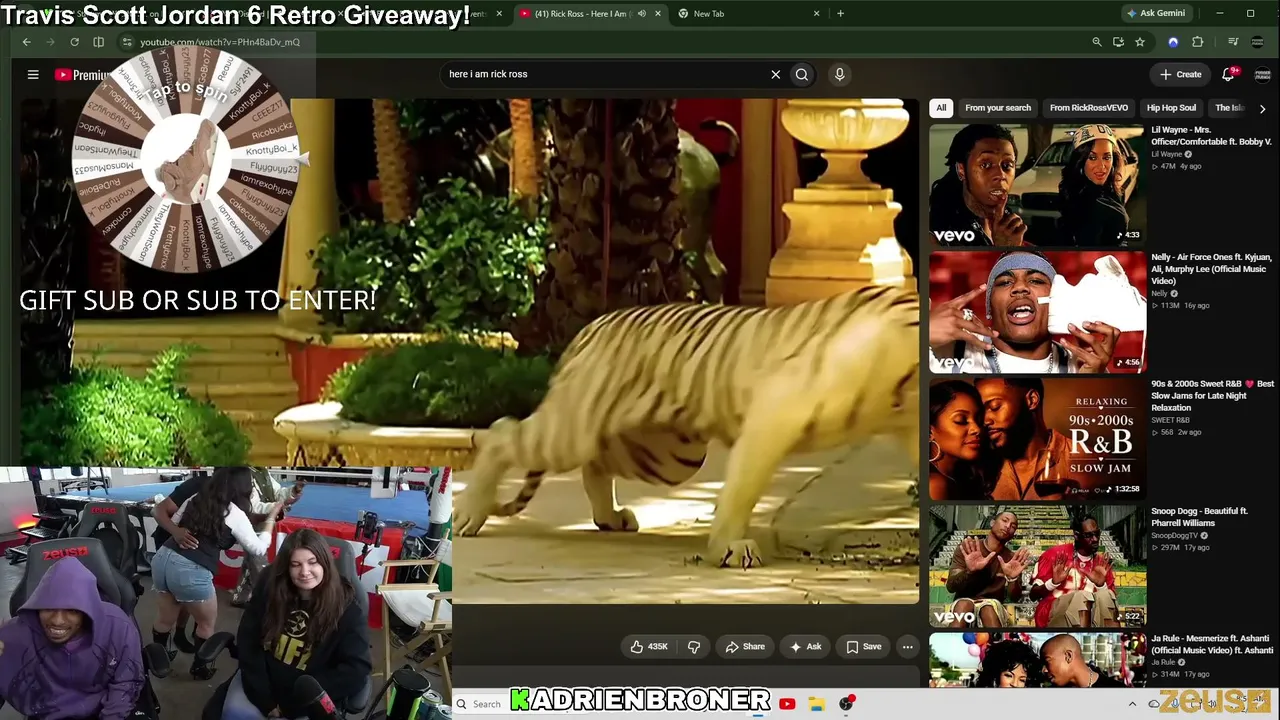This screenshot has width=1280, height=720.
Task: Click the YouTube Premium logo
Action: [82, 75]
